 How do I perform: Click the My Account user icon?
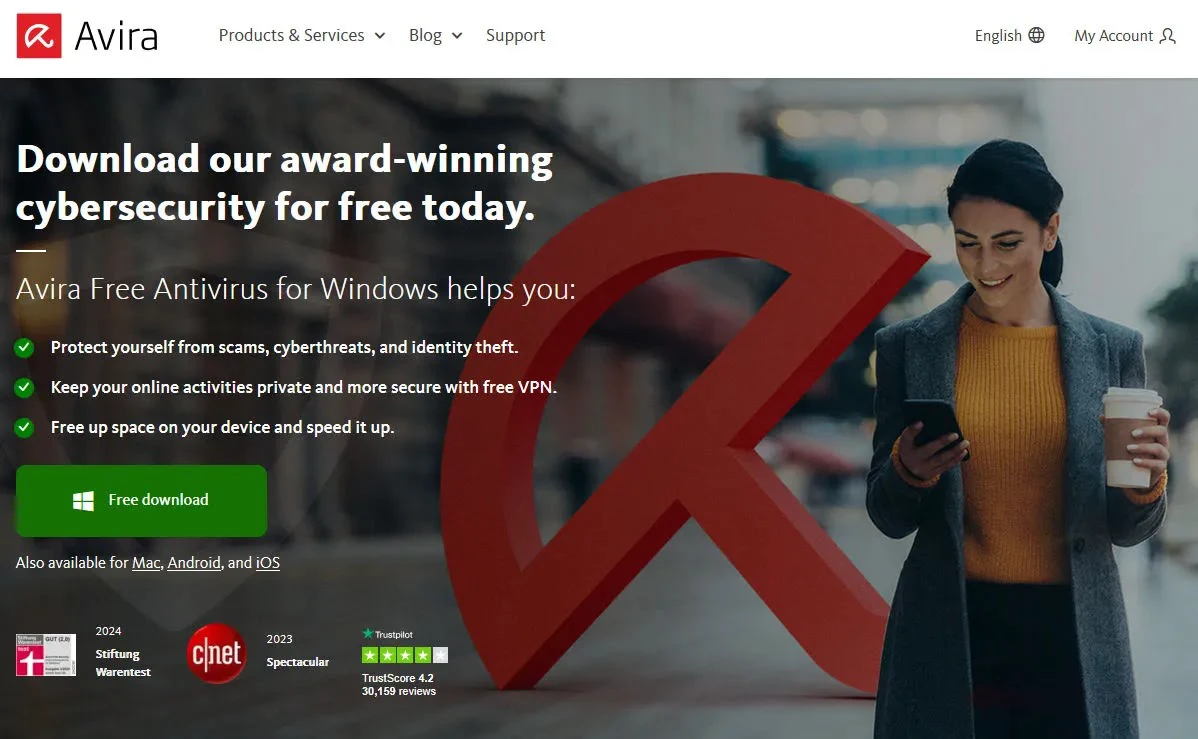(1167, 36)
